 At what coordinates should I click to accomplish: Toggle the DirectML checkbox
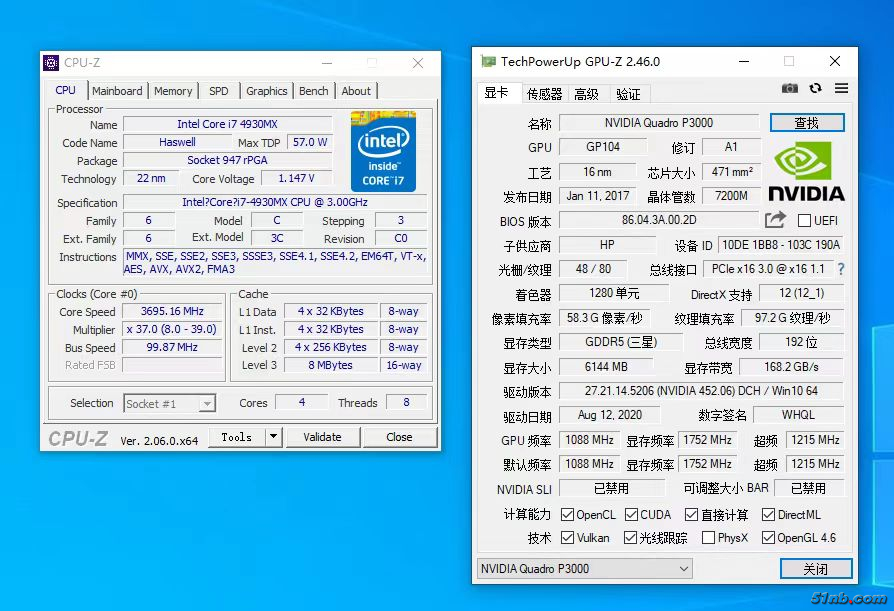pyautogui.click(x=768, y=515)
